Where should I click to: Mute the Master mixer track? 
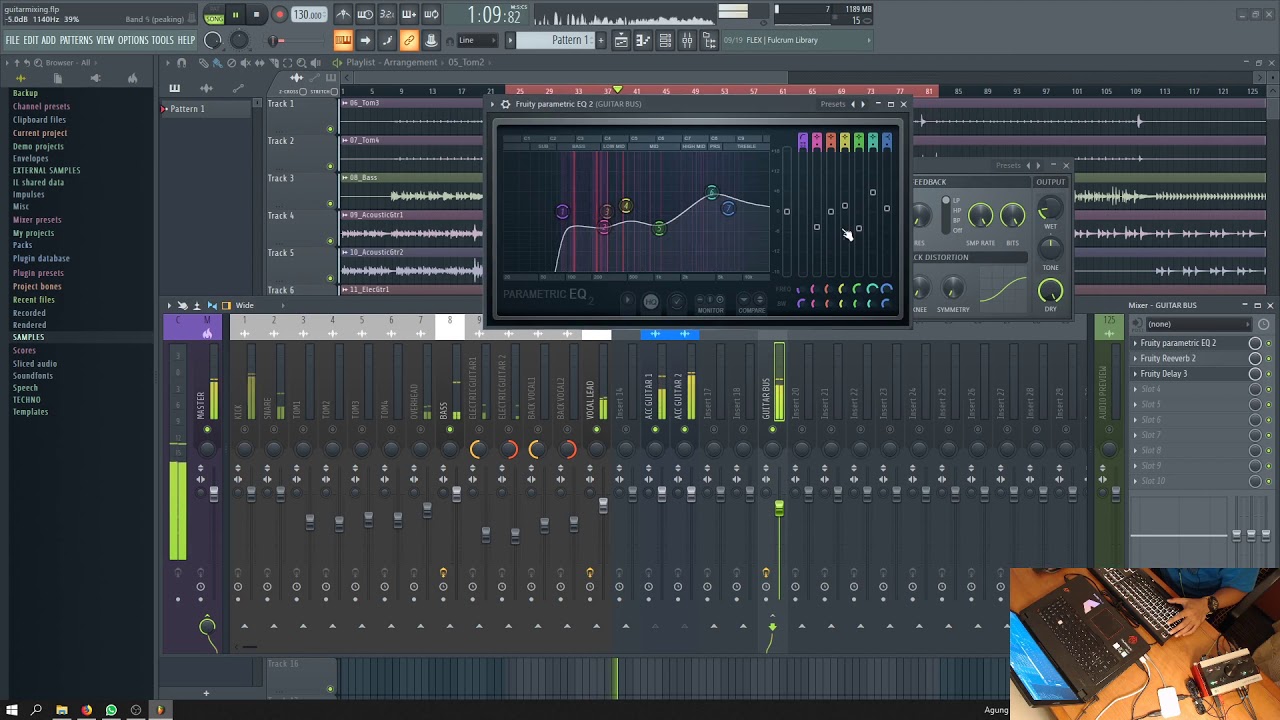click(x=207, y=430)
